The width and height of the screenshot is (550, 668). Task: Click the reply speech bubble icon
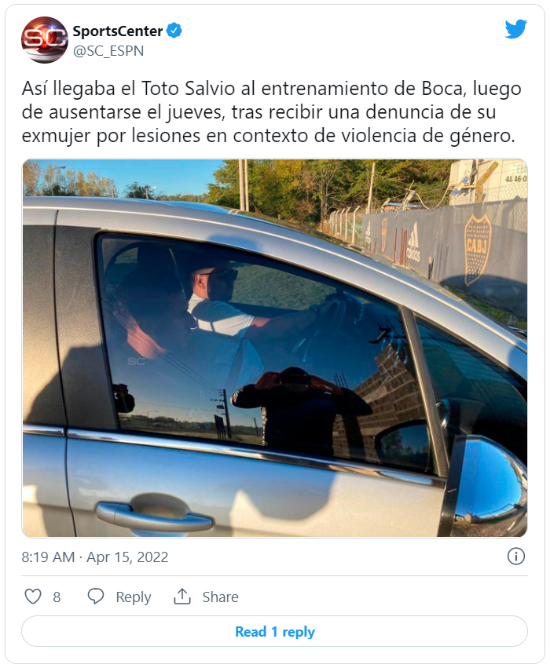click(95, 596)
